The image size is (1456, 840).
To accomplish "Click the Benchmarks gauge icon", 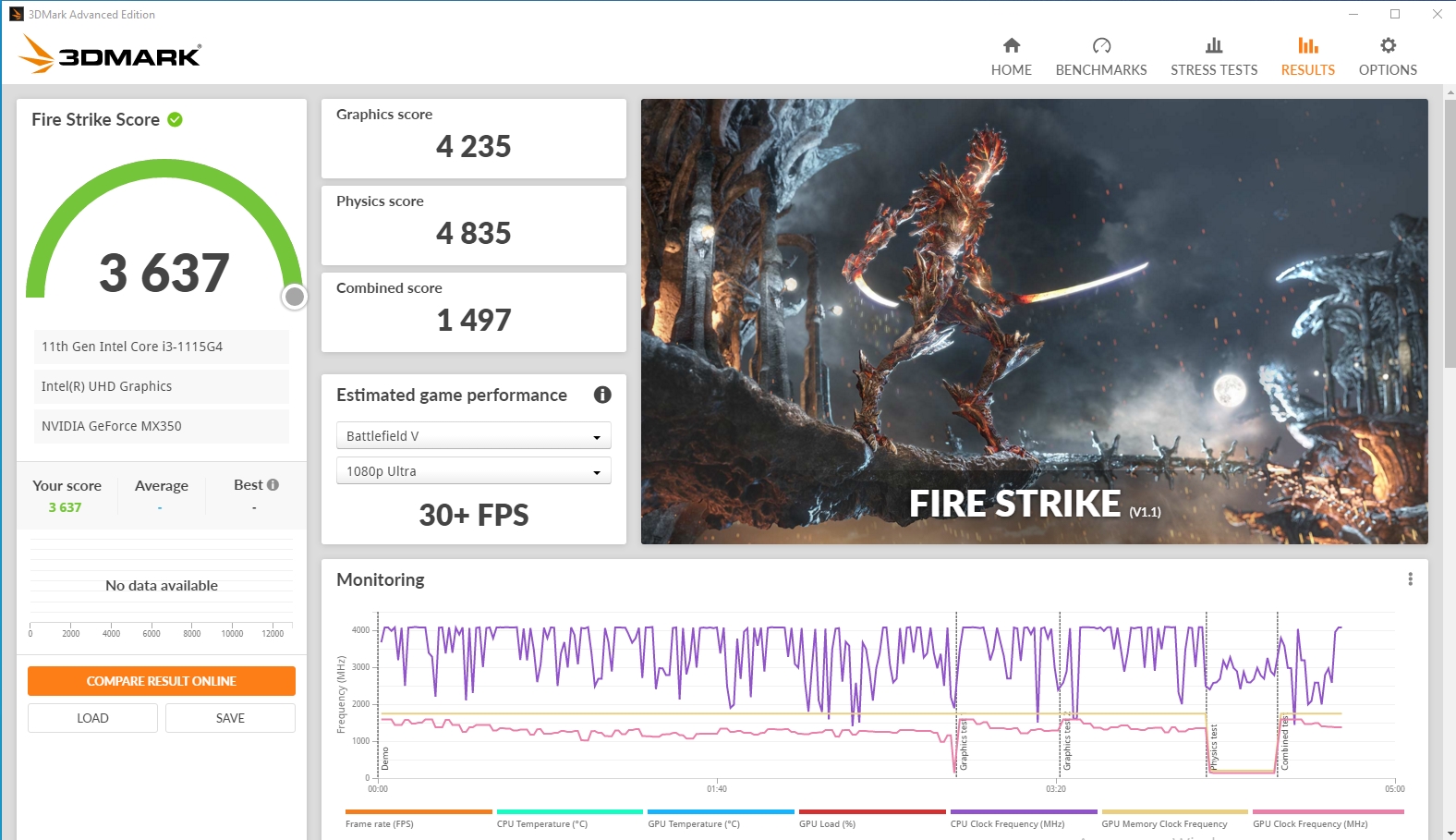I will click(1101, 45).
